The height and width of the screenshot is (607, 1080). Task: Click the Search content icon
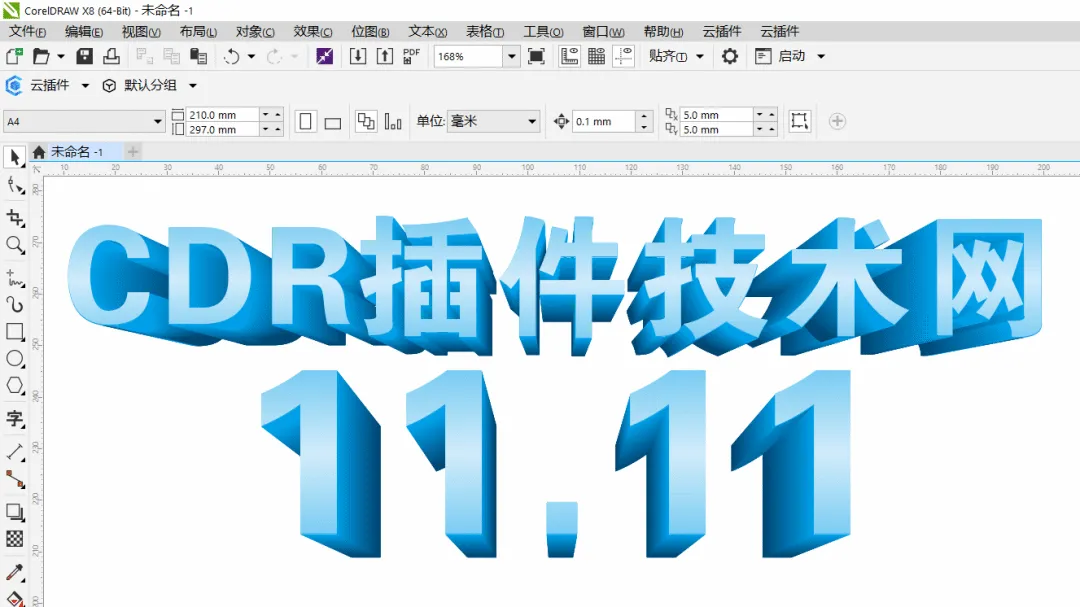(x=324, y=56)
